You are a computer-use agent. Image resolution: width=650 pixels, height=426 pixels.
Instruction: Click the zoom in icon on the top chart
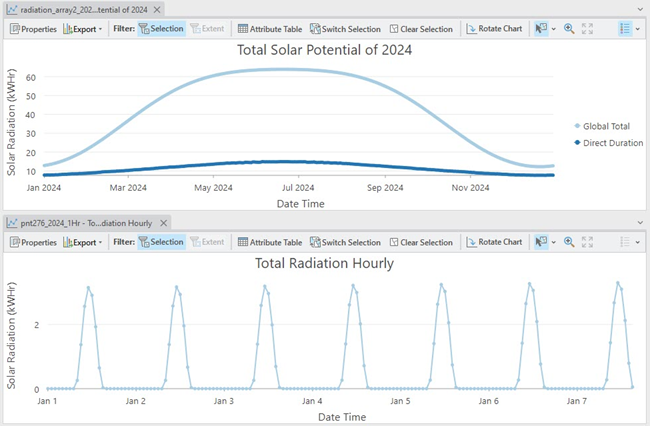point(569,29)
